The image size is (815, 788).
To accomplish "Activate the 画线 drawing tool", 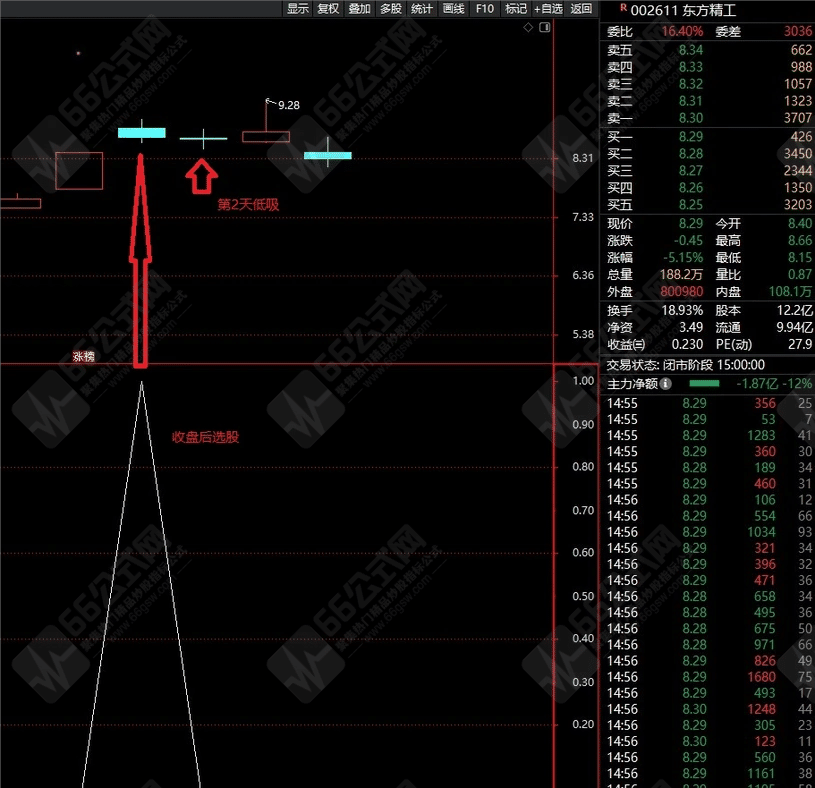I will (x=453, y=9).
